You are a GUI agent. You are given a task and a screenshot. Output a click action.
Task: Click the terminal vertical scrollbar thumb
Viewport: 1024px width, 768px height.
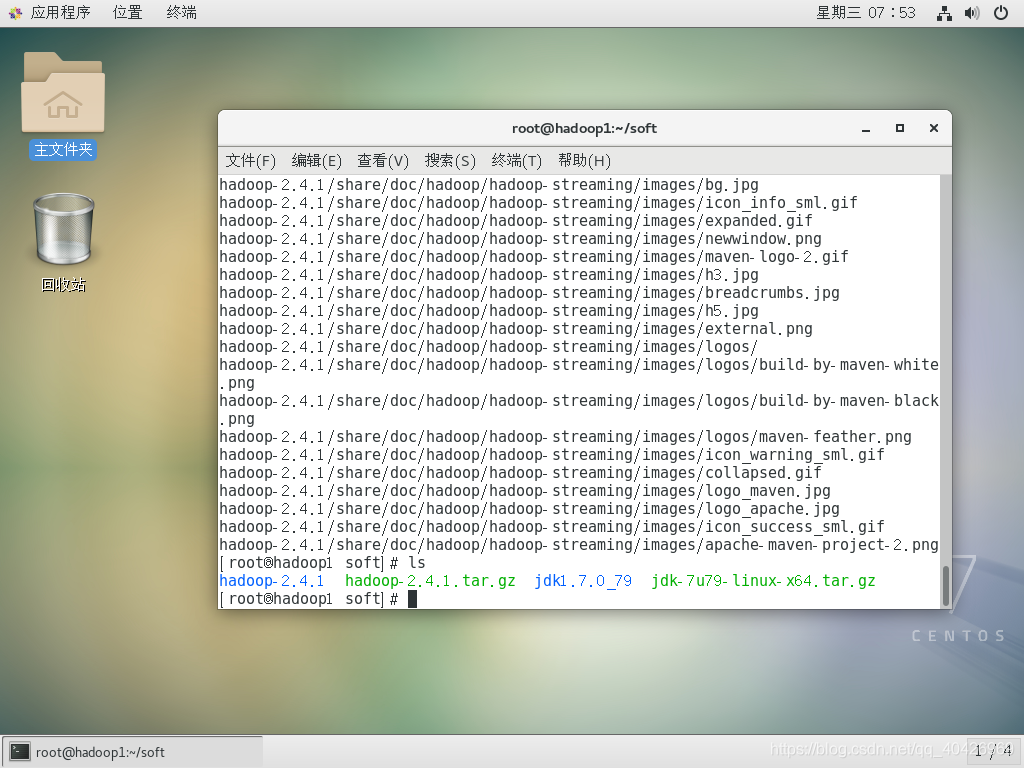coord(945,586)
